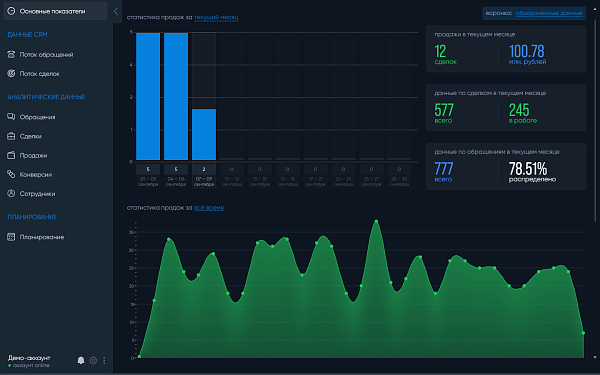Image resolution: width=600 pixels, height=375 pixels.
Task: Open notifications via the bell icon
Action: coord(81,360)
